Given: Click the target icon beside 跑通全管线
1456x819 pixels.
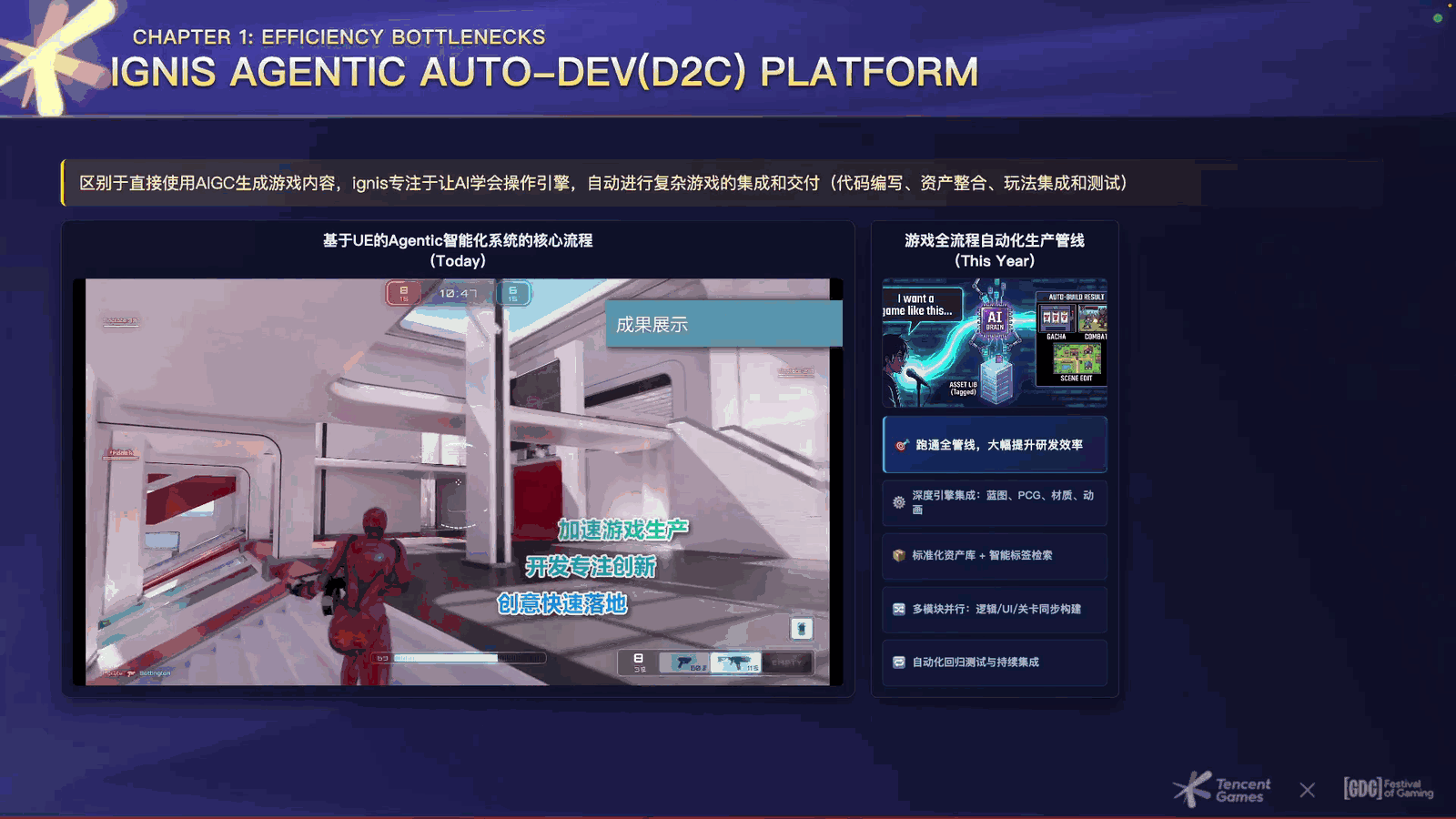Looking at the screenshot, I should (x=902, y=445).
